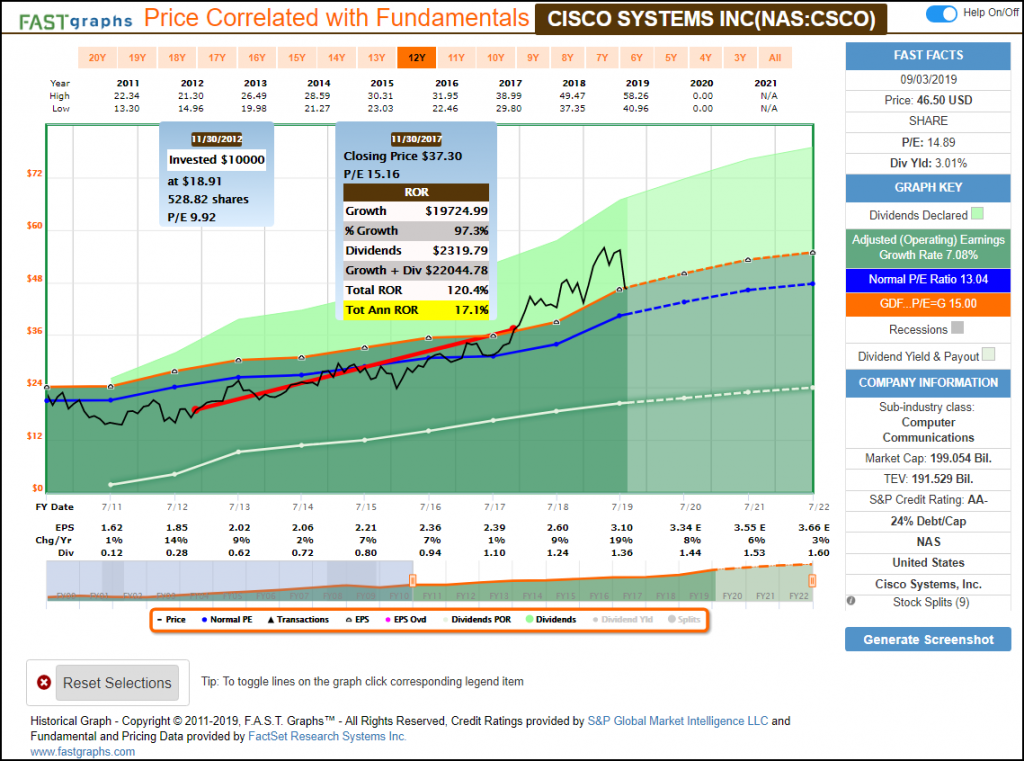Image resolution: width=1024 pixels, height=761 pixels.
Task: Open the 10Y graph view
Action: [x=496, y=58]
